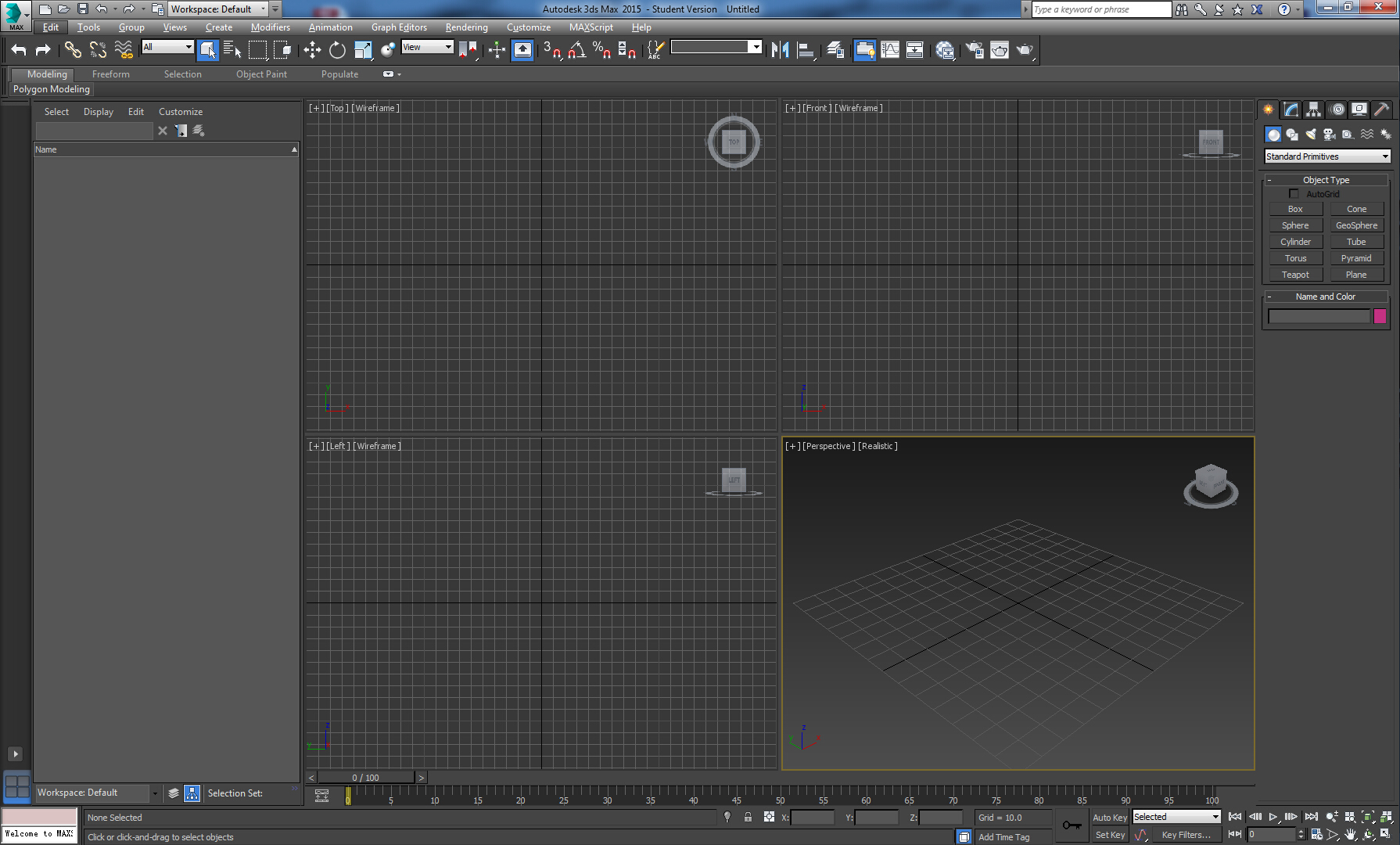1400x845 pixels.
Task: Select the Link tool in main toolbar
Action: tap(73, 50)
